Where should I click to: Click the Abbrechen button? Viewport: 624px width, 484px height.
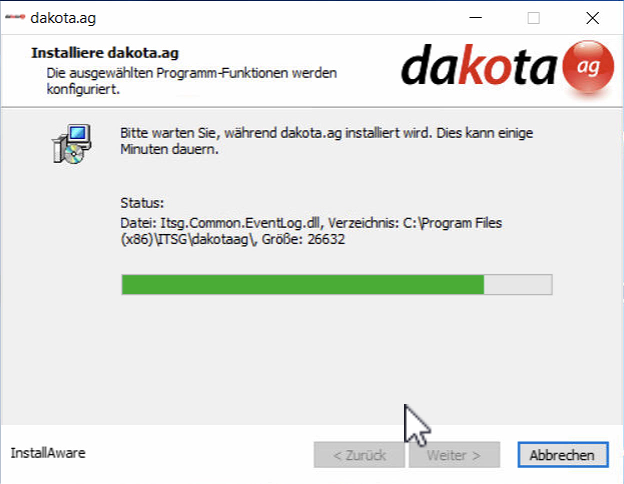pyautogui.click(x=563, y=455)
